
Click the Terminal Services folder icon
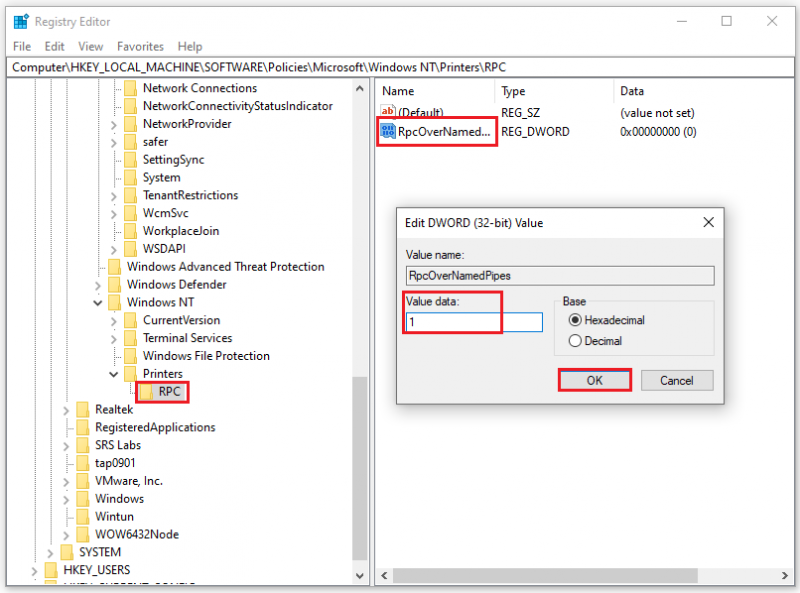tap(130, 338)
